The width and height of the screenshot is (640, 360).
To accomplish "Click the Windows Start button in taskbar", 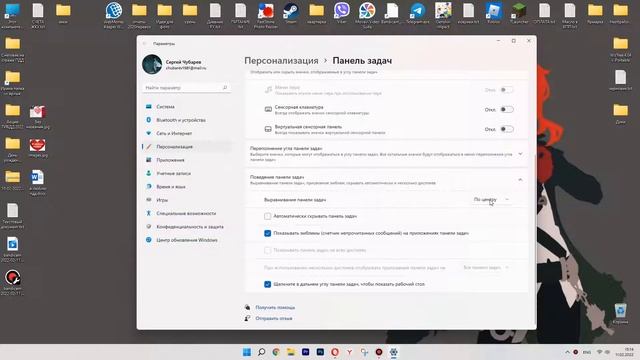I will (247, 352).
